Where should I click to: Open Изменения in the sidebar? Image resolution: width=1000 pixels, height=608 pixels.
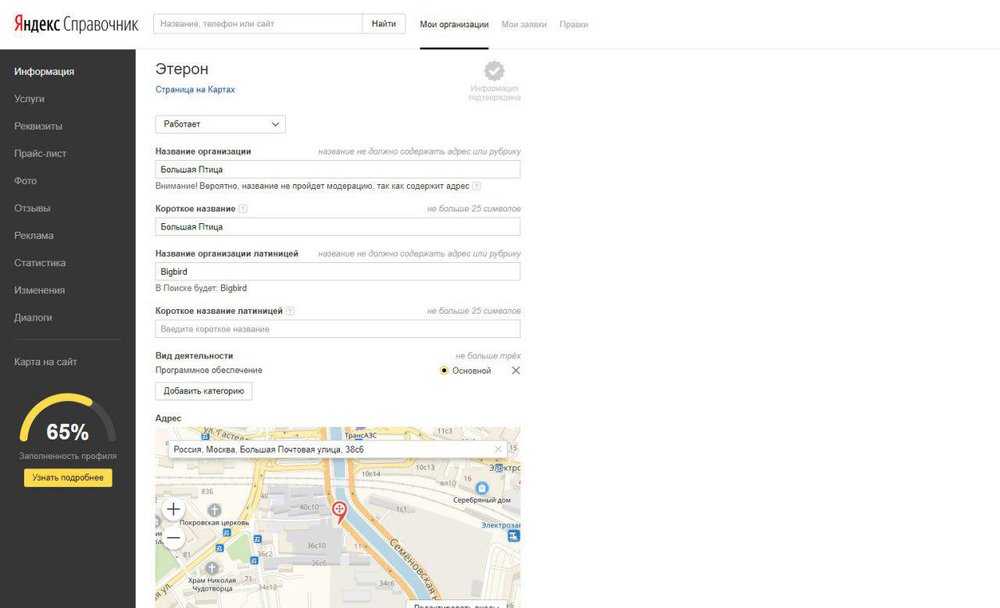click(40, 290)
